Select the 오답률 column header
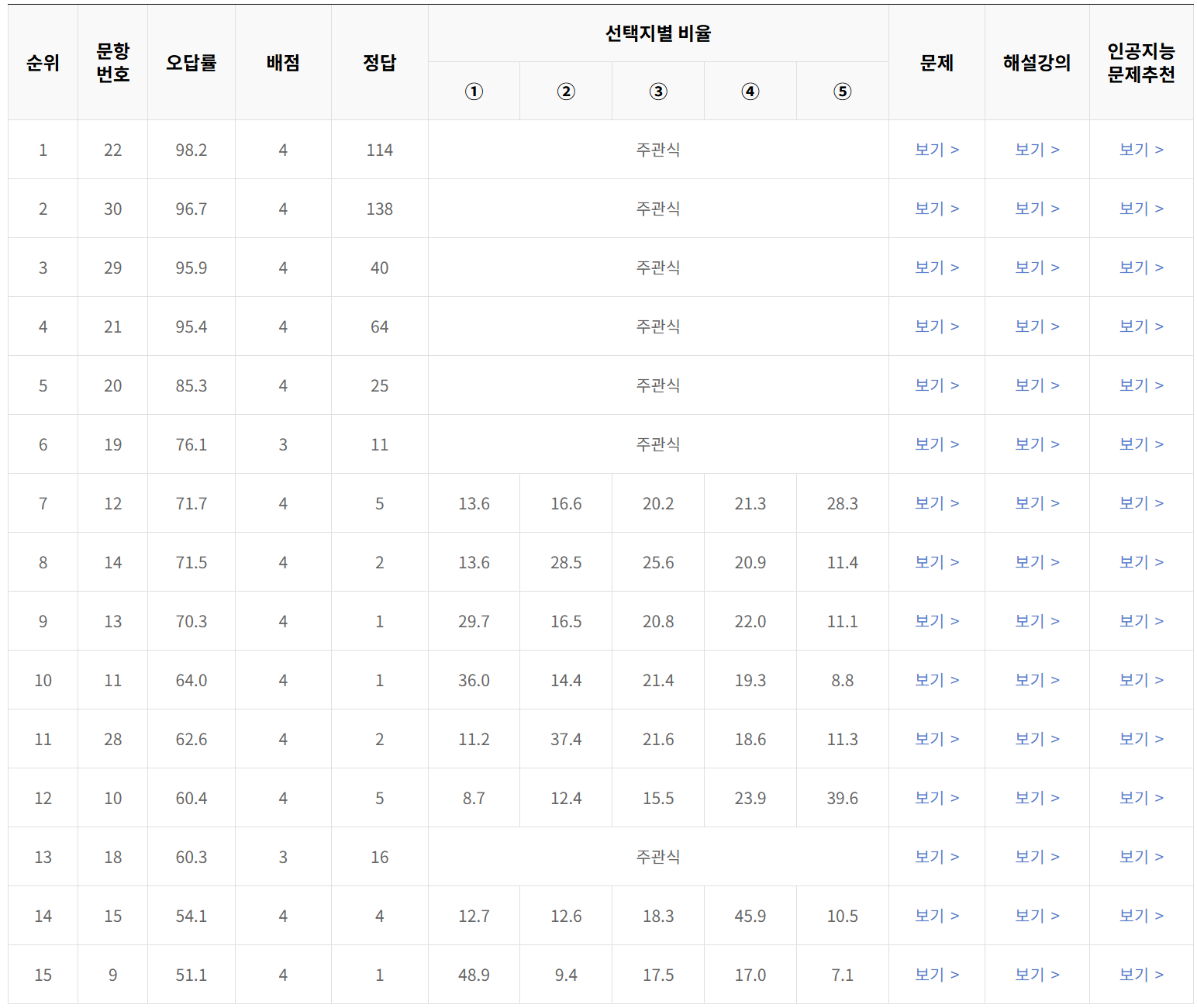1197x1008 pixels. [x=191, y=64]
